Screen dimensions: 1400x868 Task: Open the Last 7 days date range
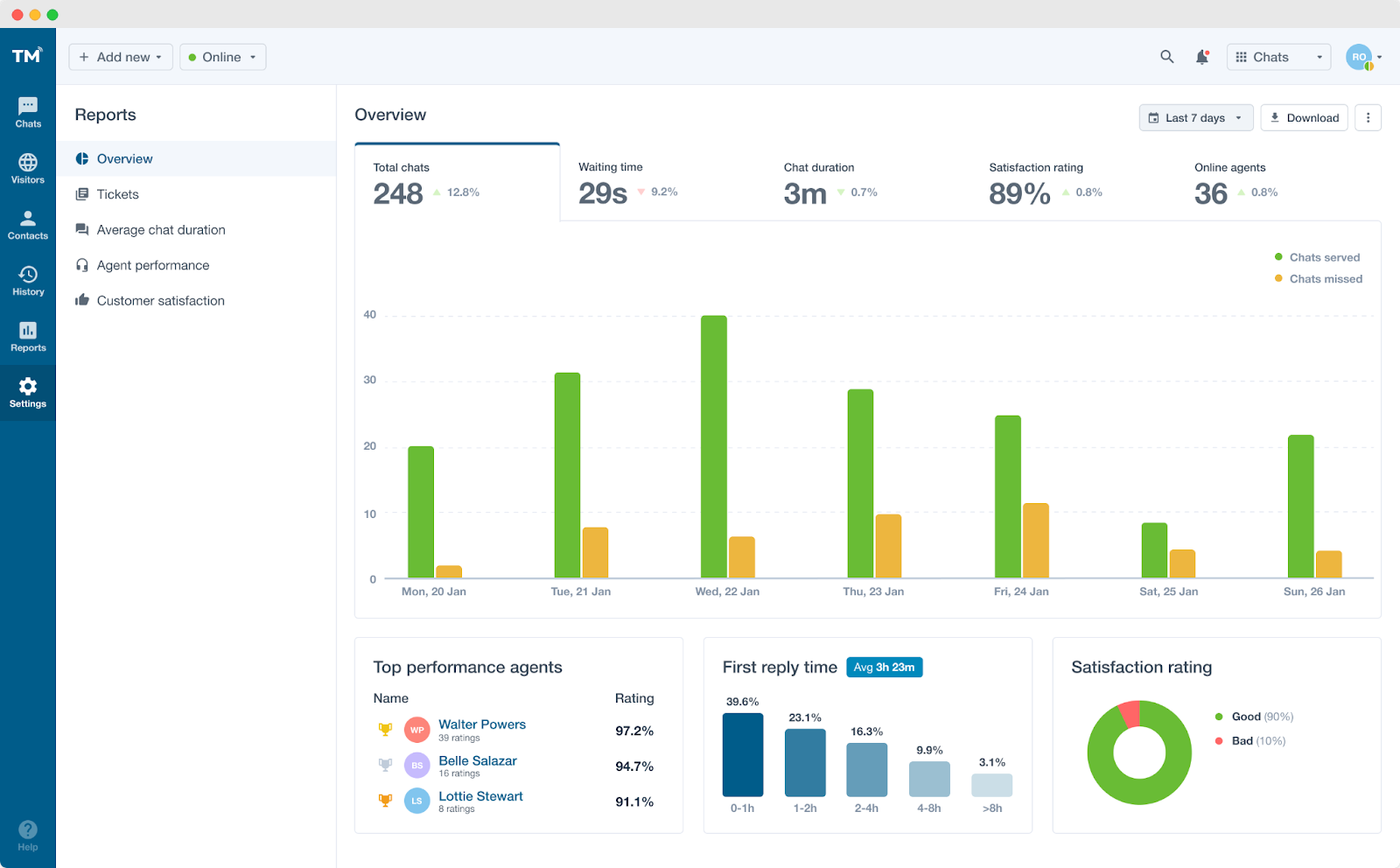1195,117
